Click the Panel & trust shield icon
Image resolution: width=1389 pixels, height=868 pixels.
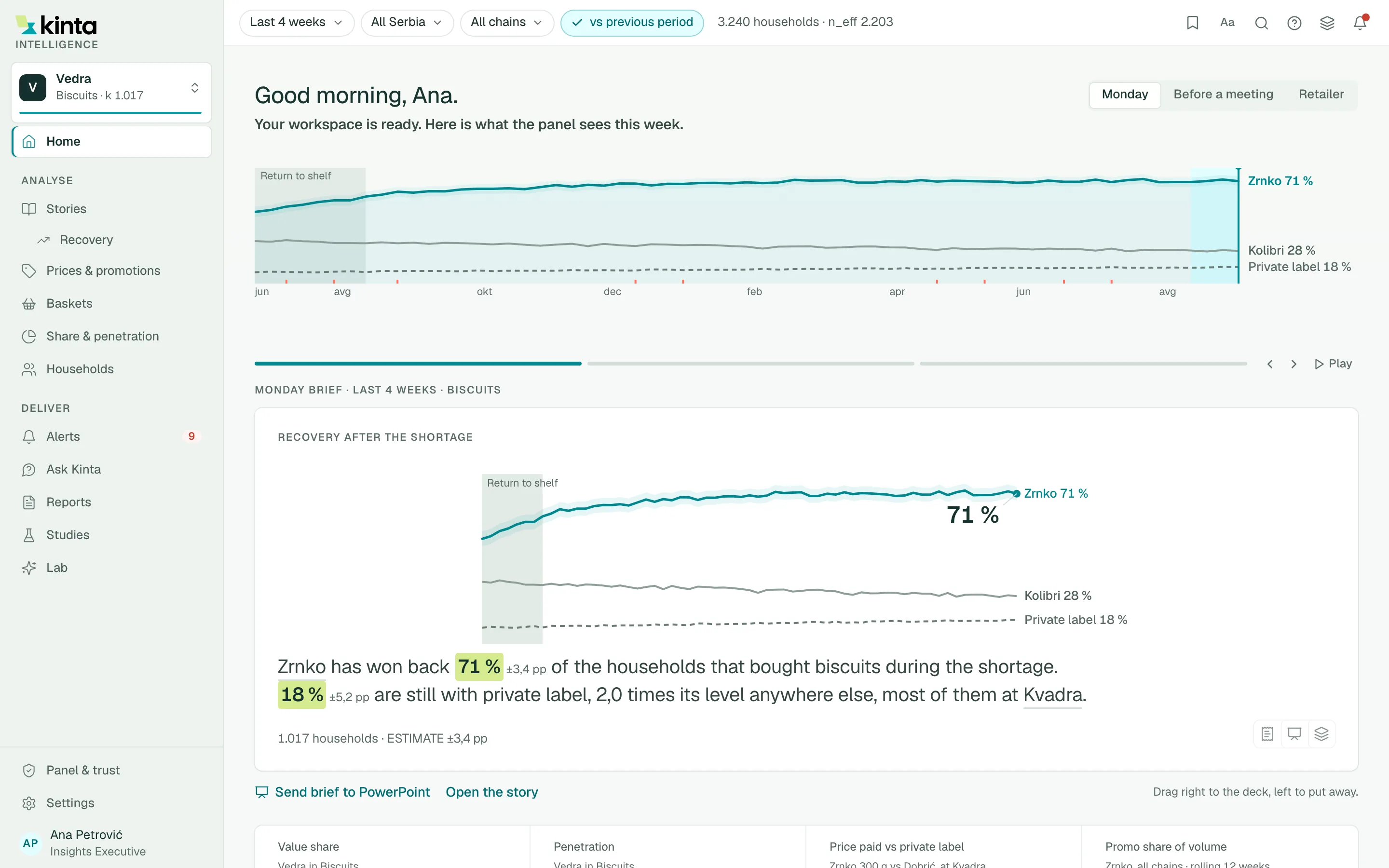tap(29, 771)
